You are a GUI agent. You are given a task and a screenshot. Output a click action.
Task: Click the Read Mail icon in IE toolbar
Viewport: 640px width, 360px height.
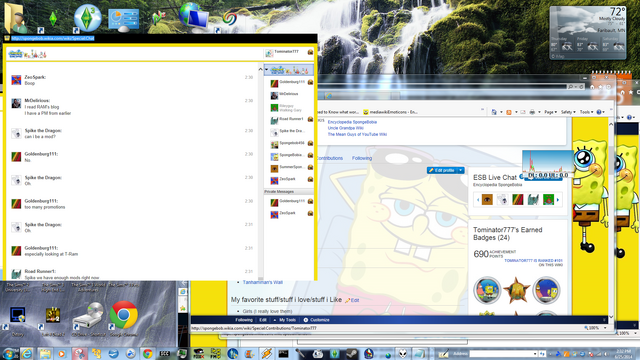522,112
